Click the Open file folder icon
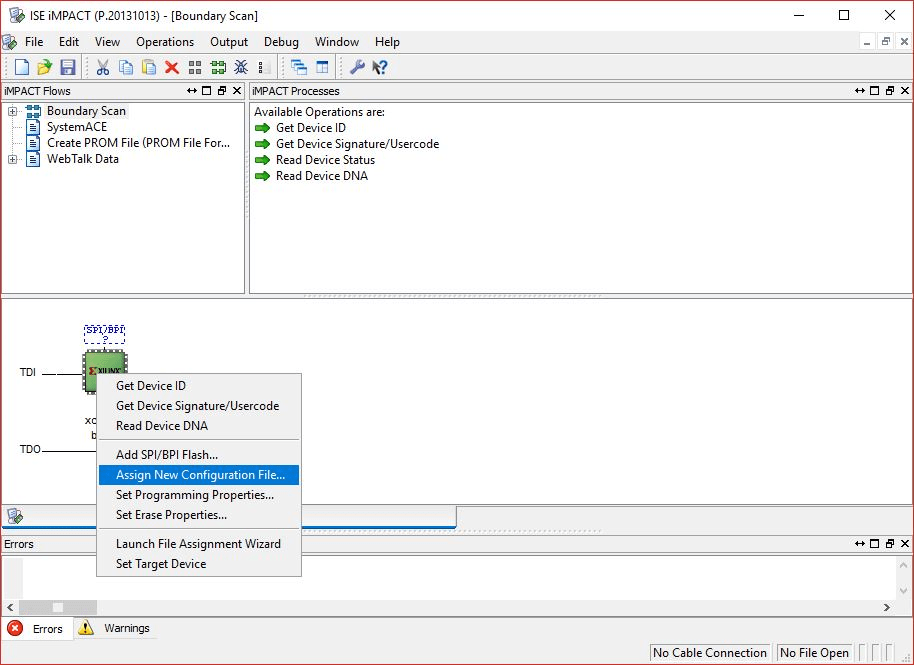 pyautogui.click(x=45, y=67)
